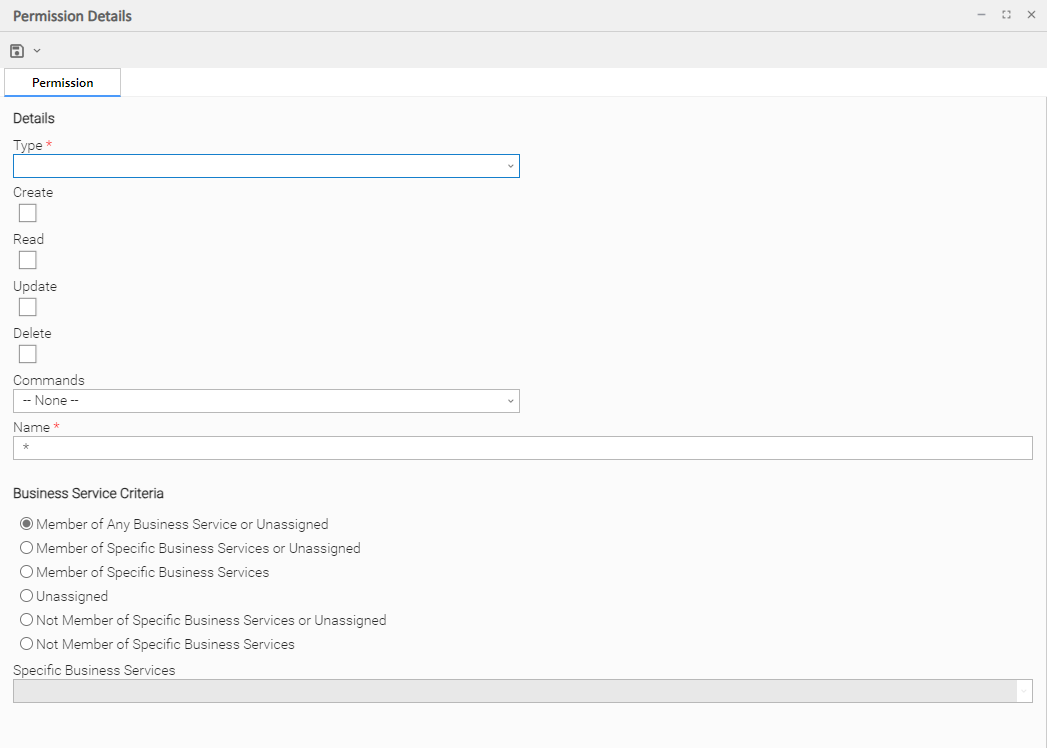This screenshot has height=748, width=1047.
Task: Close the Permission Details window
Action: coord(1031,15)
